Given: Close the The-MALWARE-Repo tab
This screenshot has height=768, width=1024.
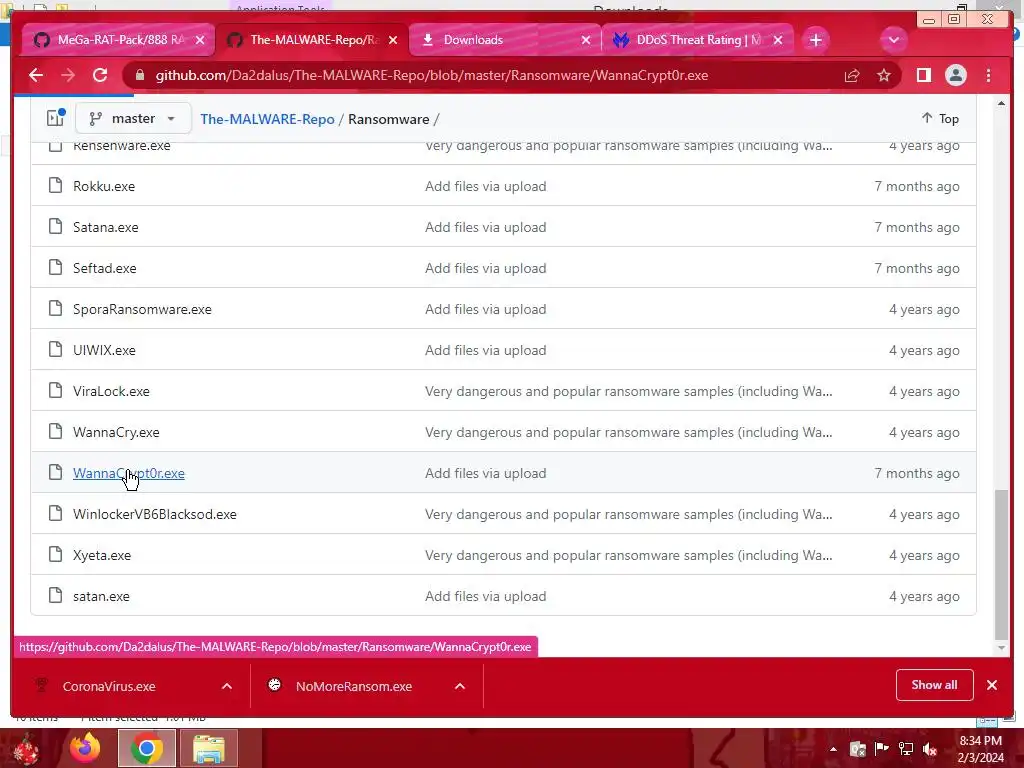Looking at the screenshot, I should point(392,40).
